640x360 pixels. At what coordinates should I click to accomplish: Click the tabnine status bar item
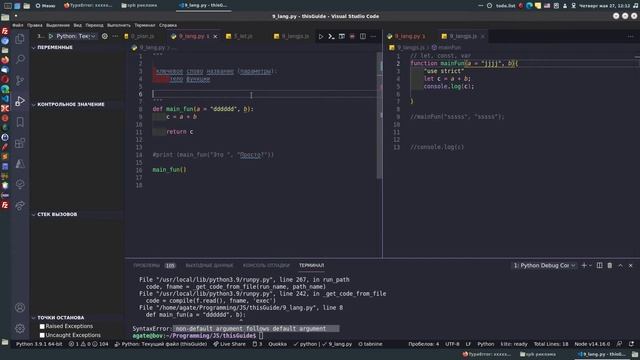coord(370,344)
